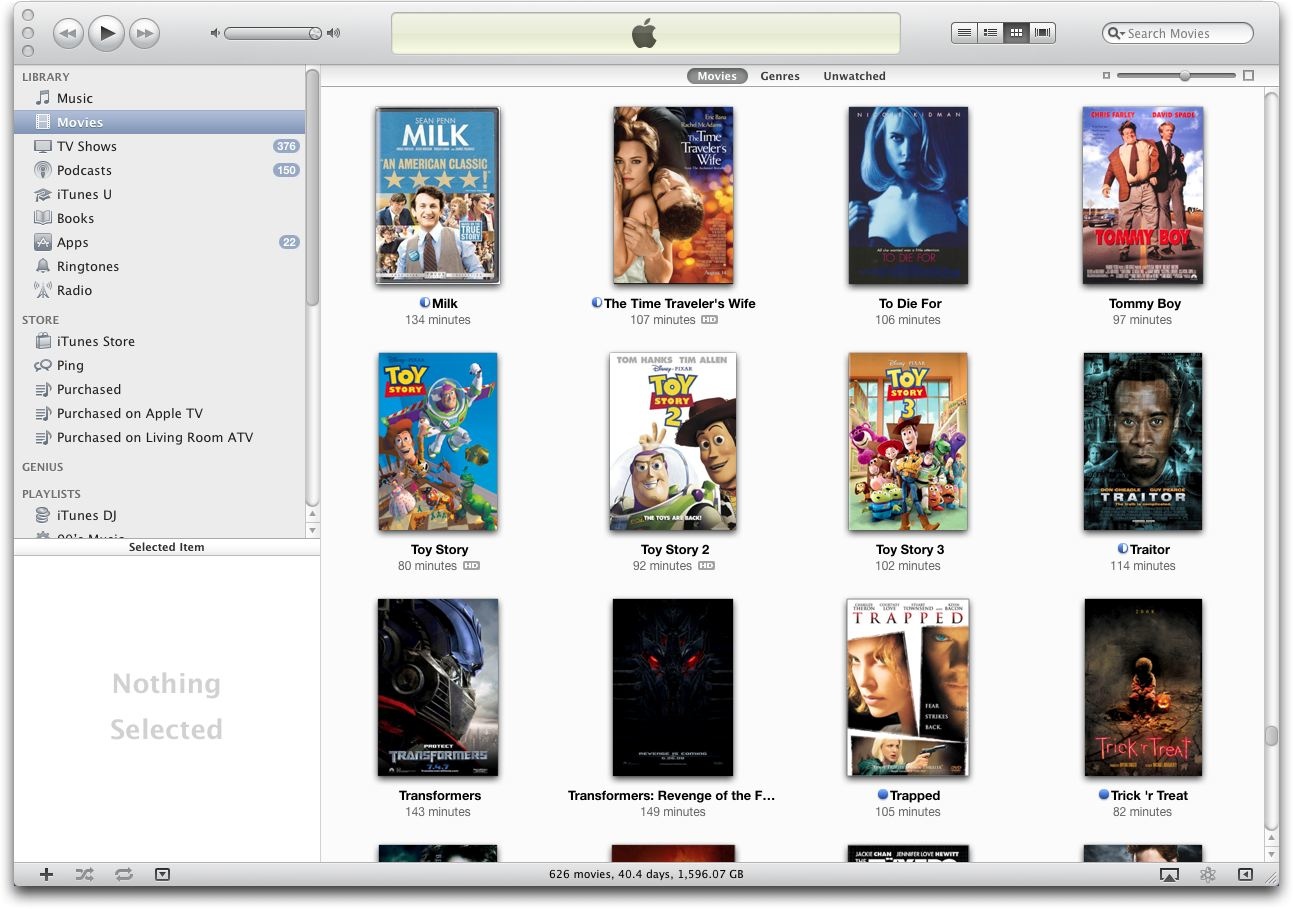Click the low-volume speaker icon
The height and width of the screenshot is (909, 1293).
coord(214,33)
